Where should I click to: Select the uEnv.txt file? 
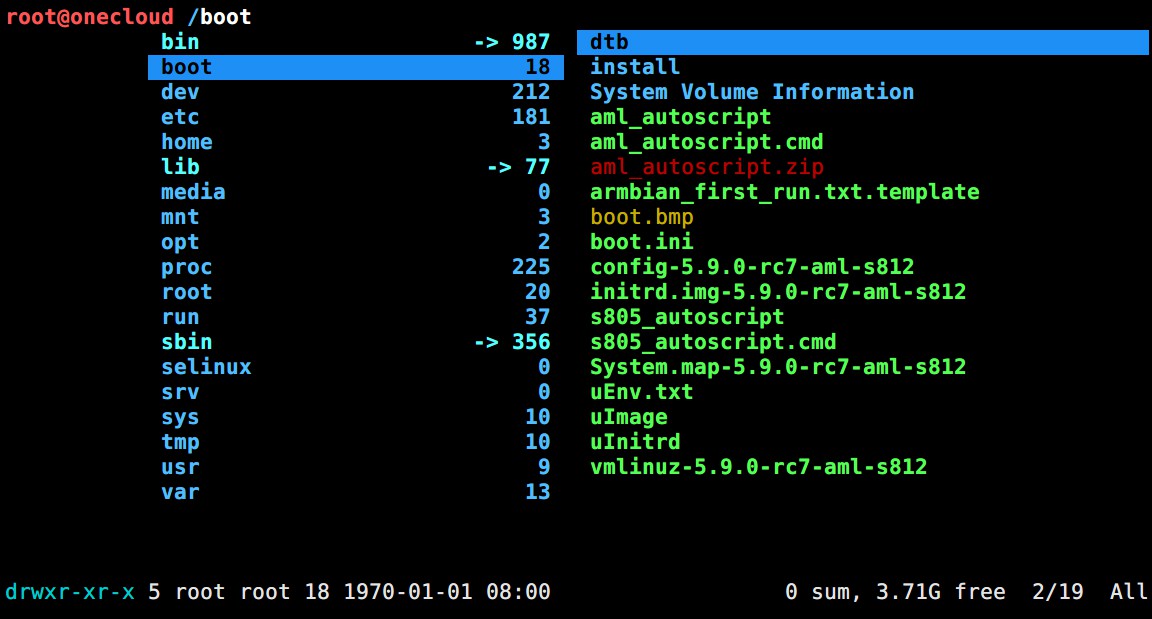[641, 392]
